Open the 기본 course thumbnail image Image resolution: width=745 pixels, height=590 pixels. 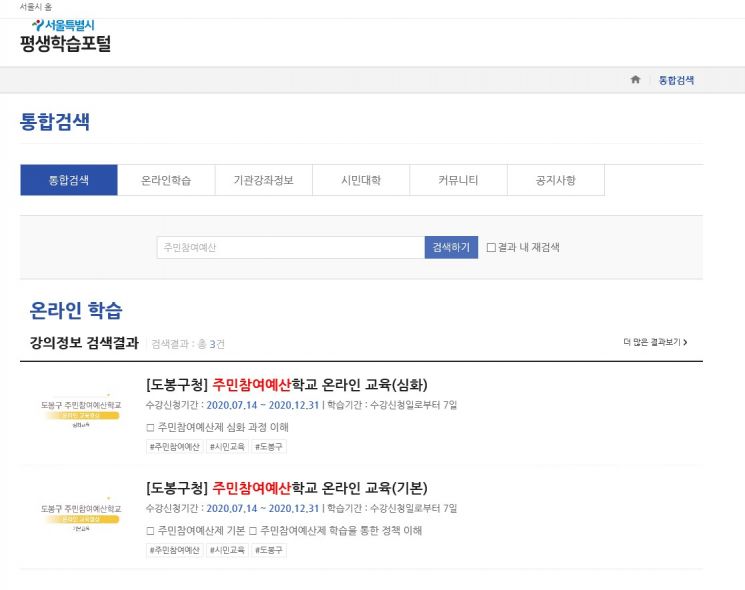[x=81, y=515]
